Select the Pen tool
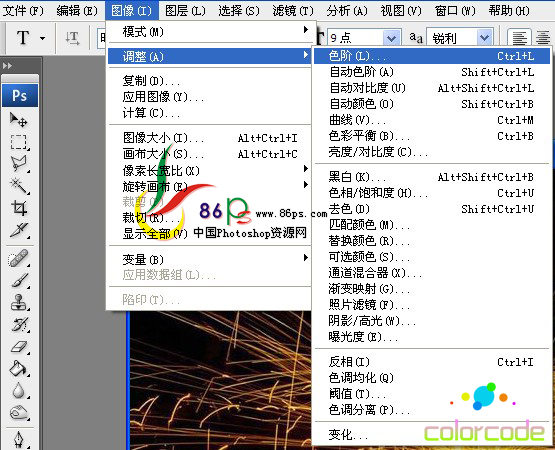Viewport: 555px width, 450px height. 19,440
